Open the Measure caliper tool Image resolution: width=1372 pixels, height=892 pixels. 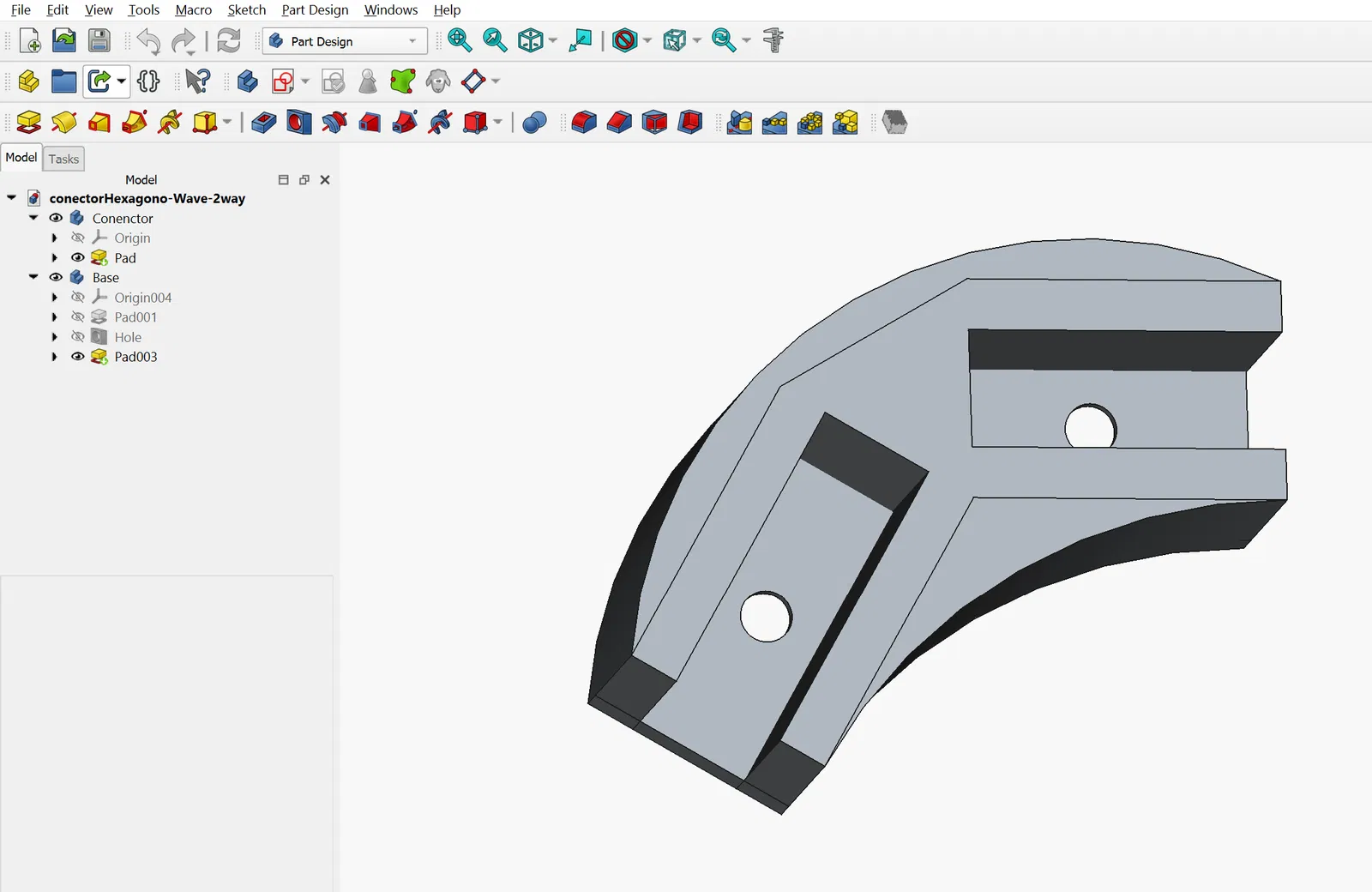(x=773, y=40)
